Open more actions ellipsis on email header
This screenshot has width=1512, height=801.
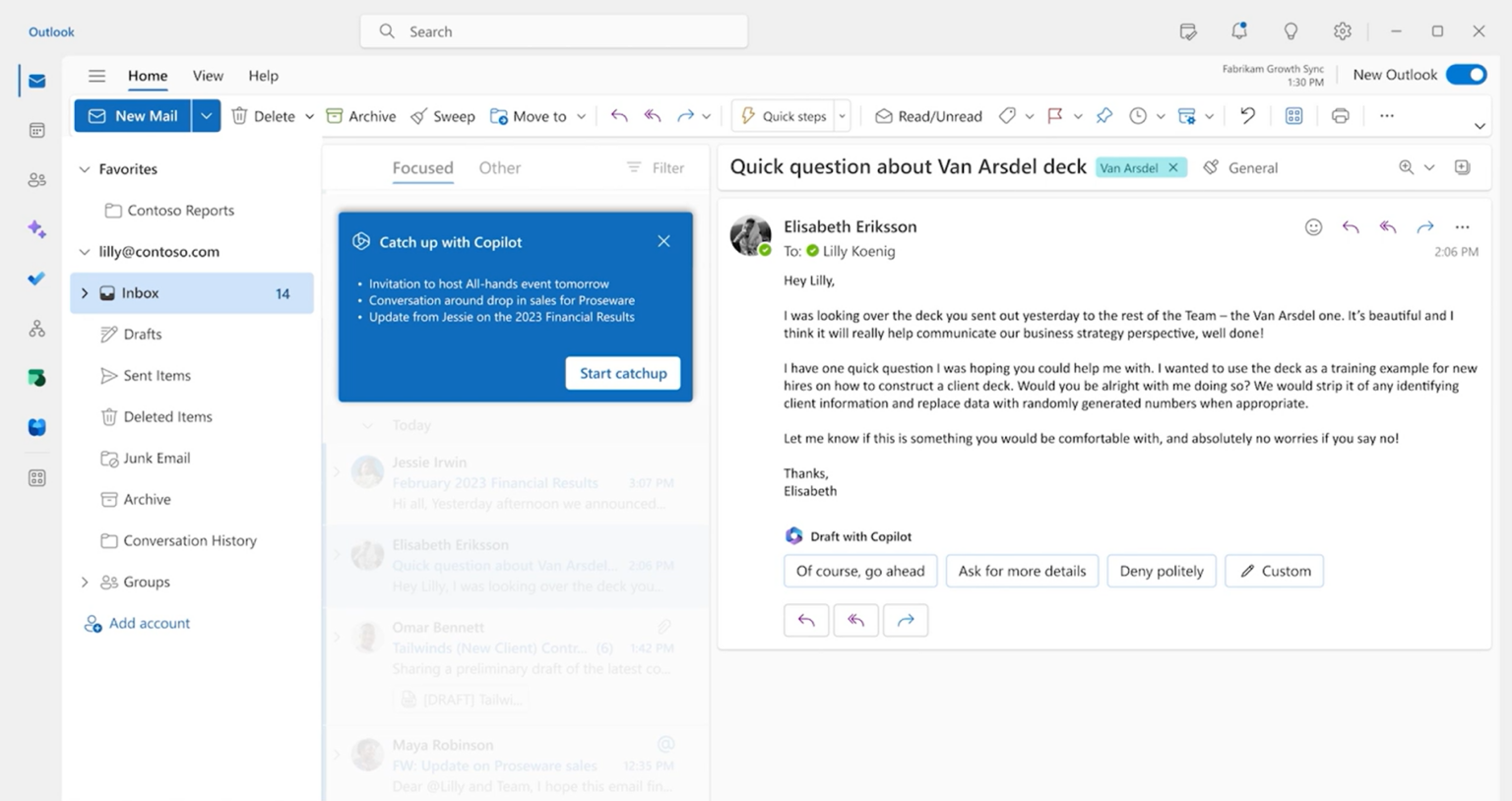[x=1462, y=227]
